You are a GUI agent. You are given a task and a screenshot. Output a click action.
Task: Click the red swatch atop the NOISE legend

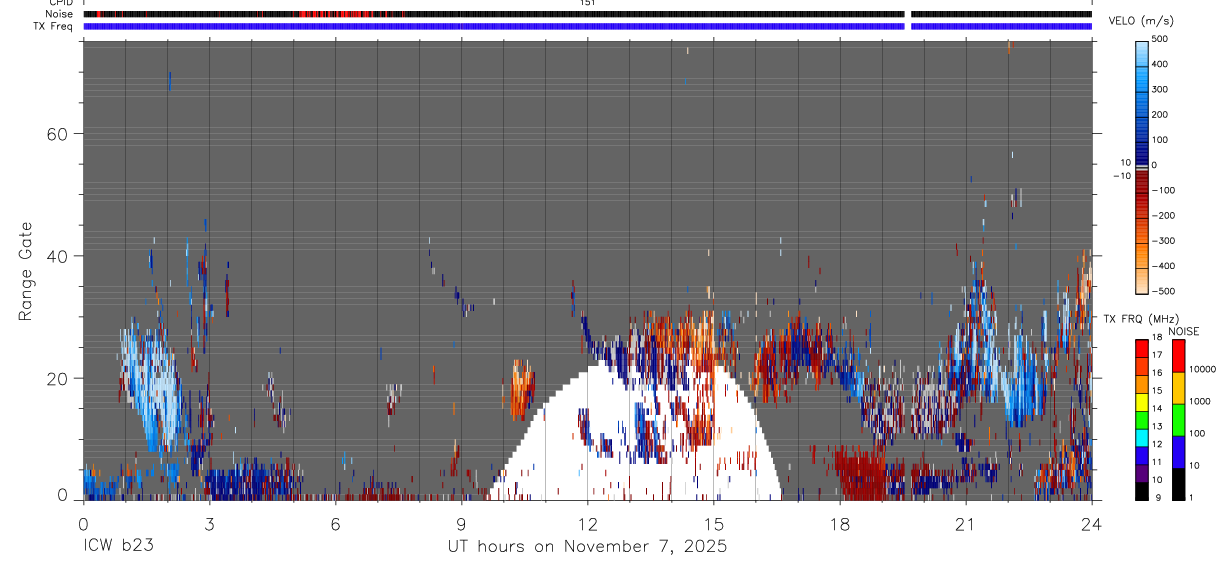[1177, 355]
